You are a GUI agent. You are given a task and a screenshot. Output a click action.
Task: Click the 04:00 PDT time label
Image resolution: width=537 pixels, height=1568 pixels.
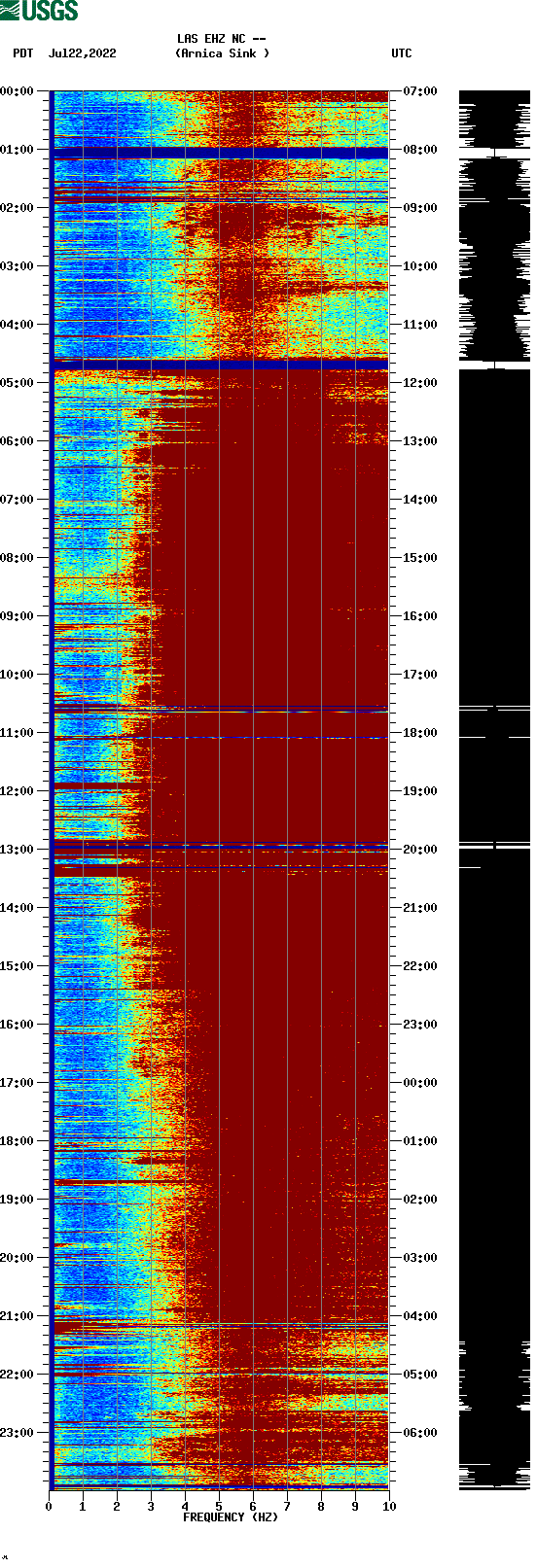pos(18,325)
